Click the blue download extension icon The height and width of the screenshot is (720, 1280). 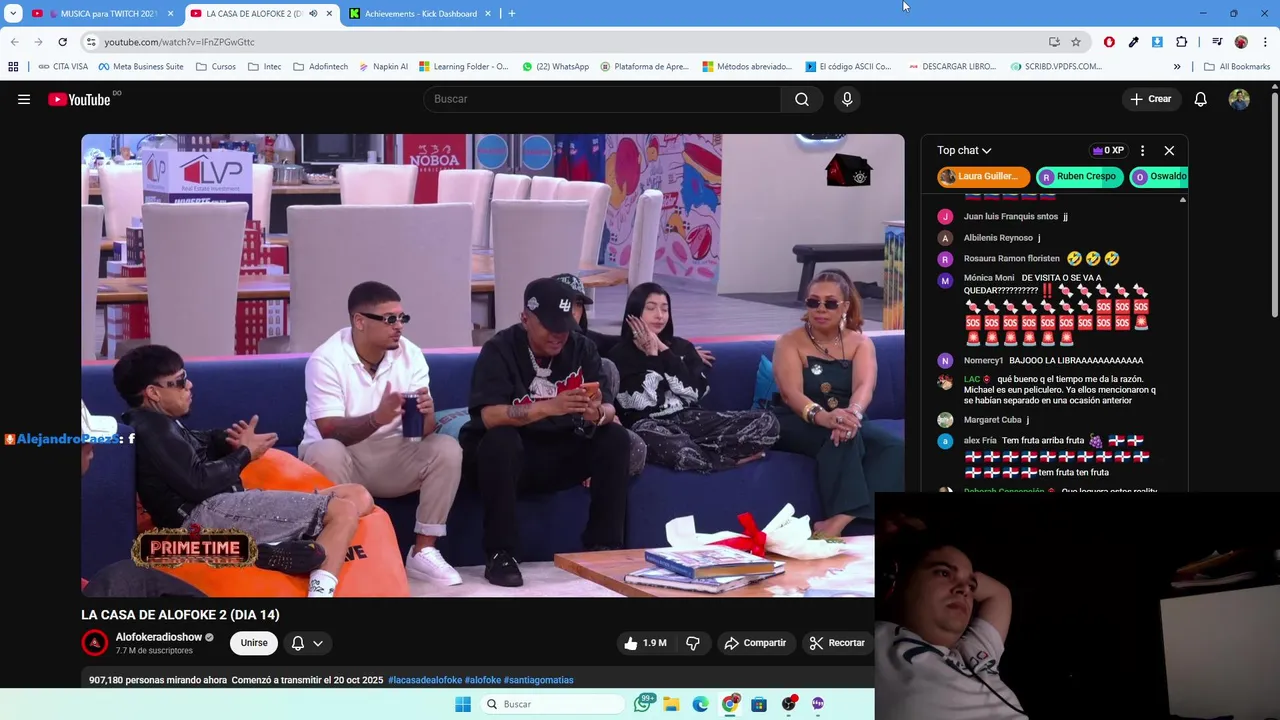(x=1157, y=42)
